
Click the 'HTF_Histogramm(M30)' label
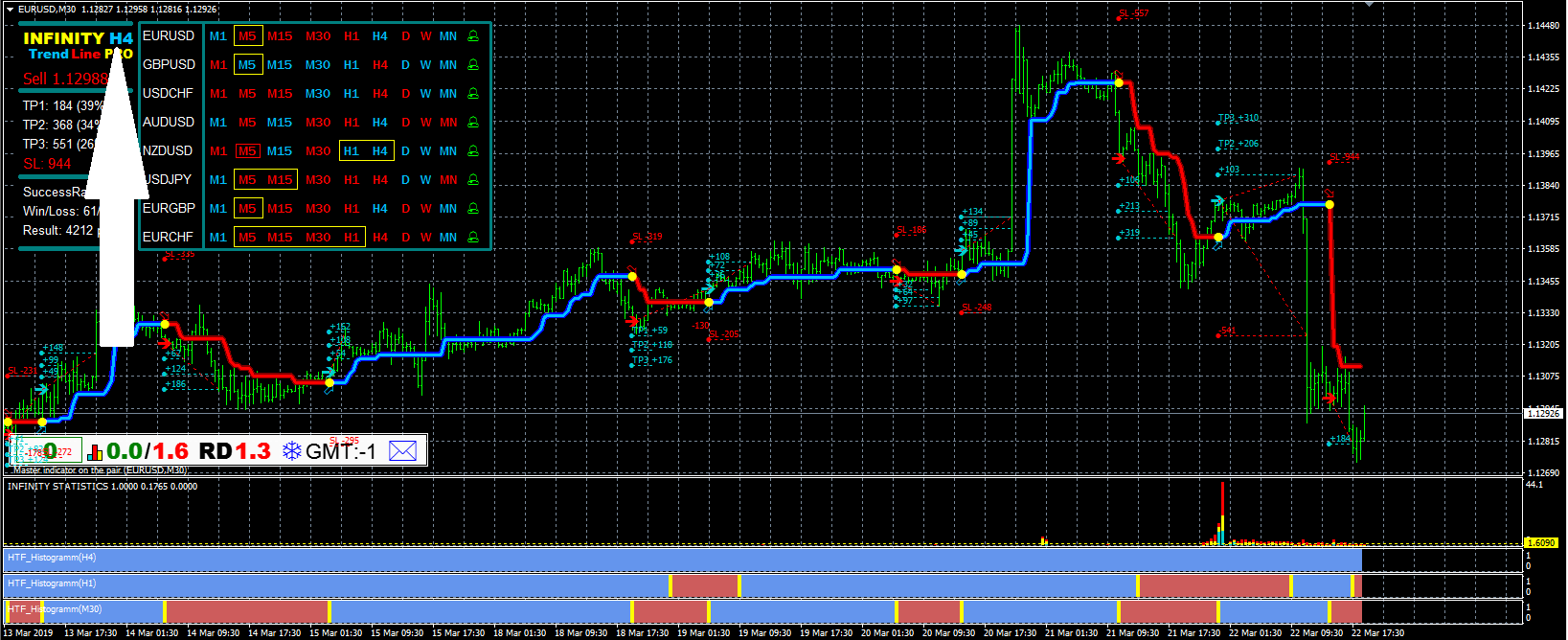55,609
